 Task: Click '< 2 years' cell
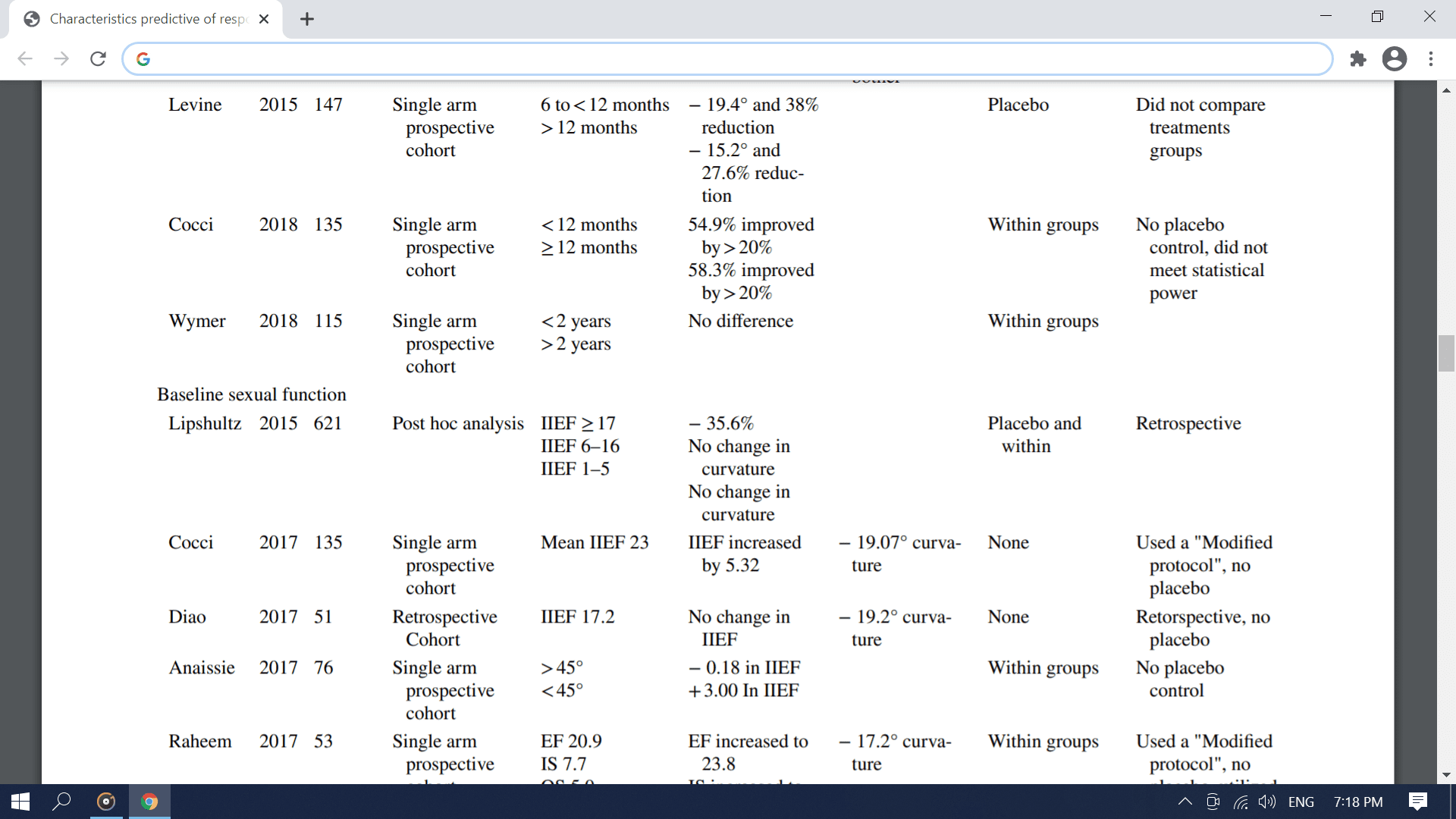[x=576, y=322]
